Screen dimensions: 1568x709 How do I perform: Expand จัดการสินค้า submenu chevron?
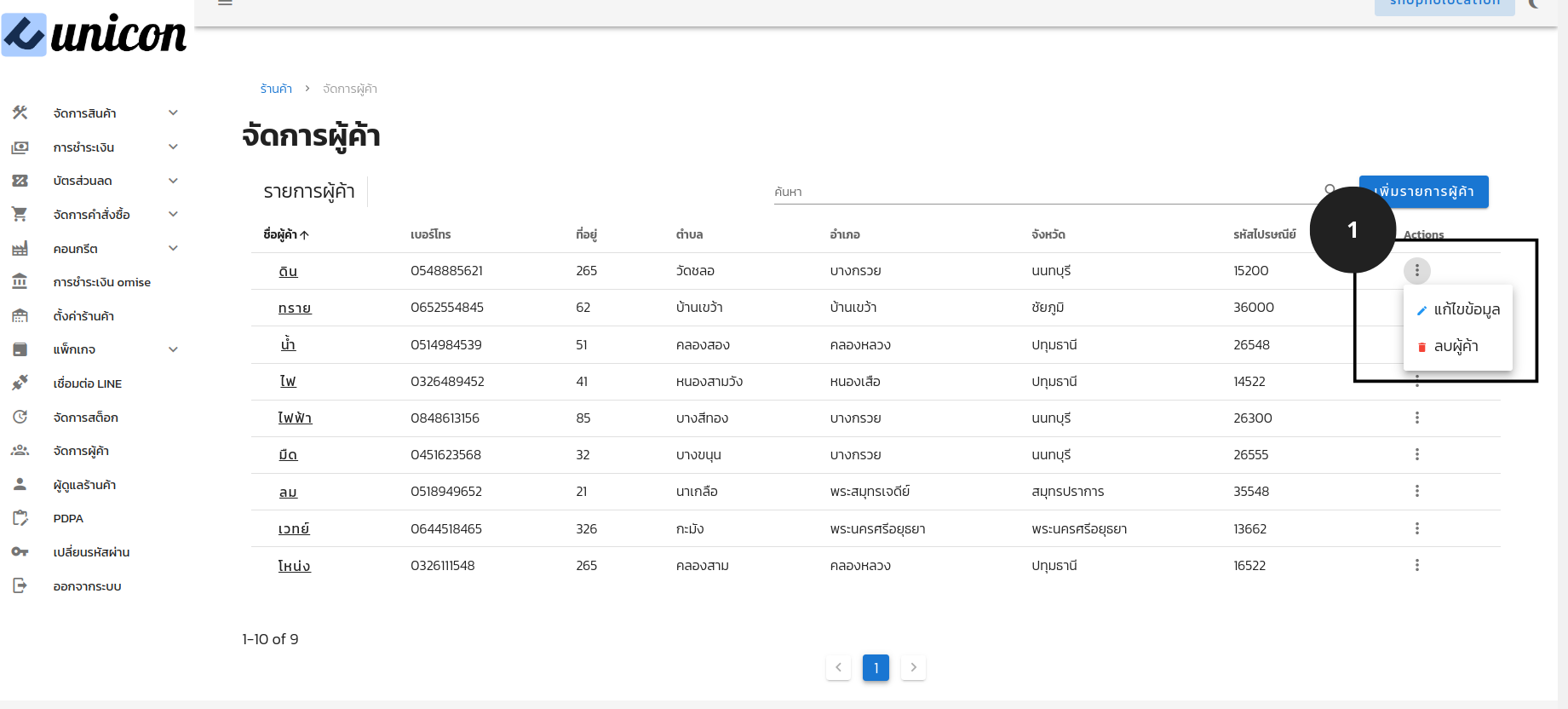pos(173,112)
